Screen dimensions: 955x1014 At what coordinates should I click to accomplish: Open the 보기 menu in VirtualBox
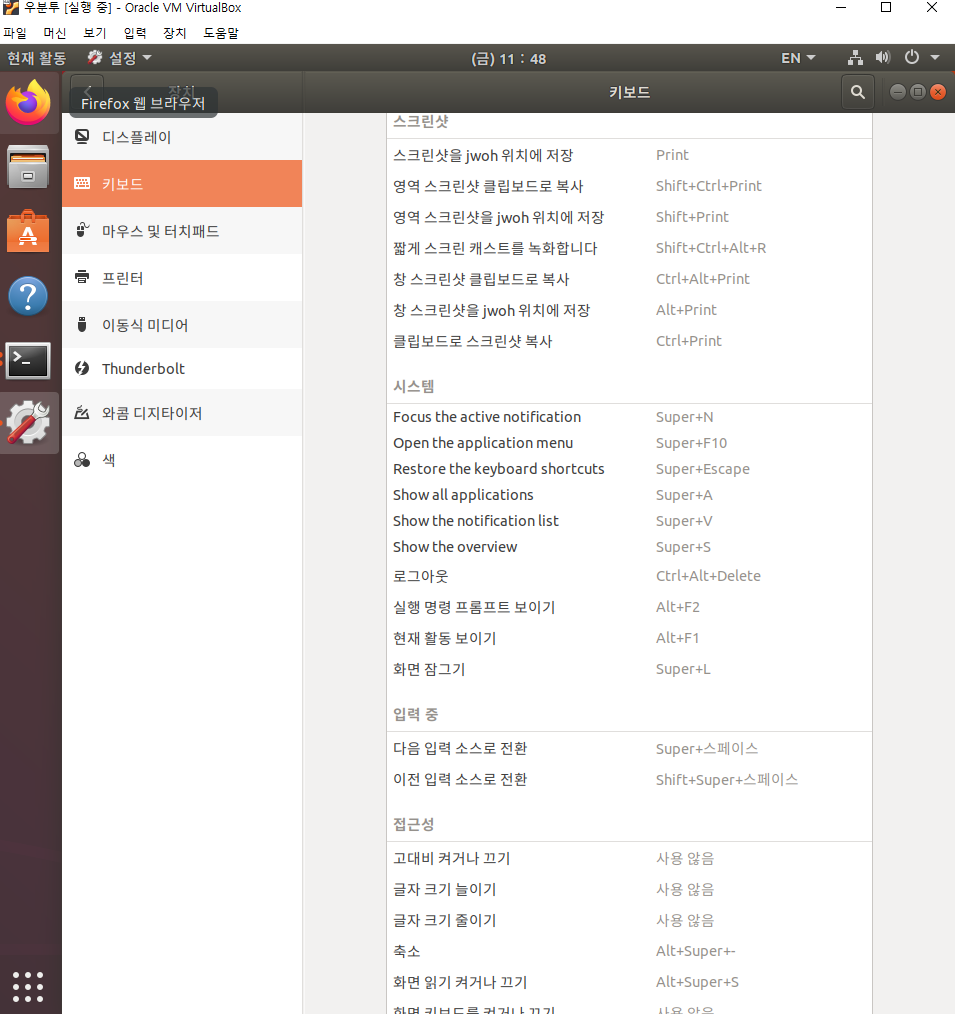coord(94,33)
